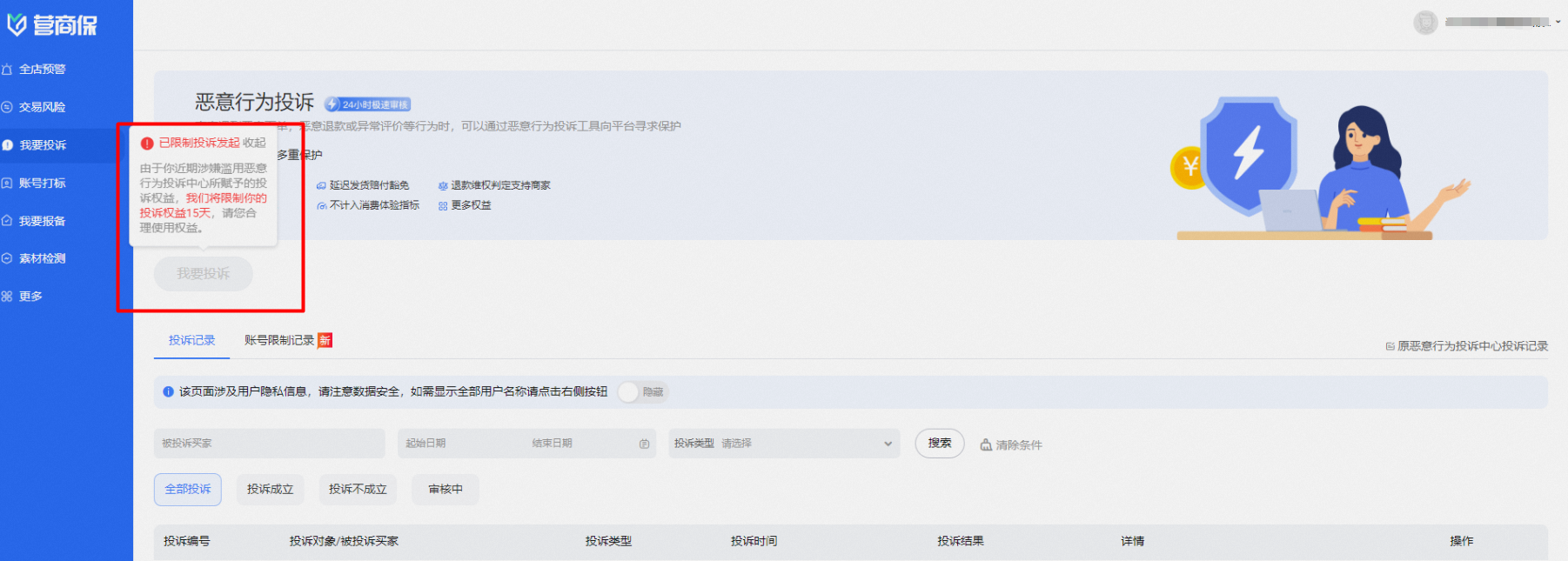This screenshot has width=1568, height=561.
Task: Click the red warning icon in popup
Action: click(x=147, y=144)
